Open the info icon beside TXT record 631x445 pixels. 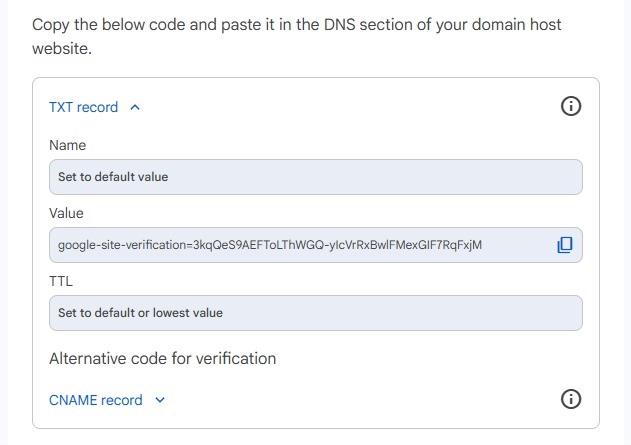pyautogui.click(x=571, y=107)
